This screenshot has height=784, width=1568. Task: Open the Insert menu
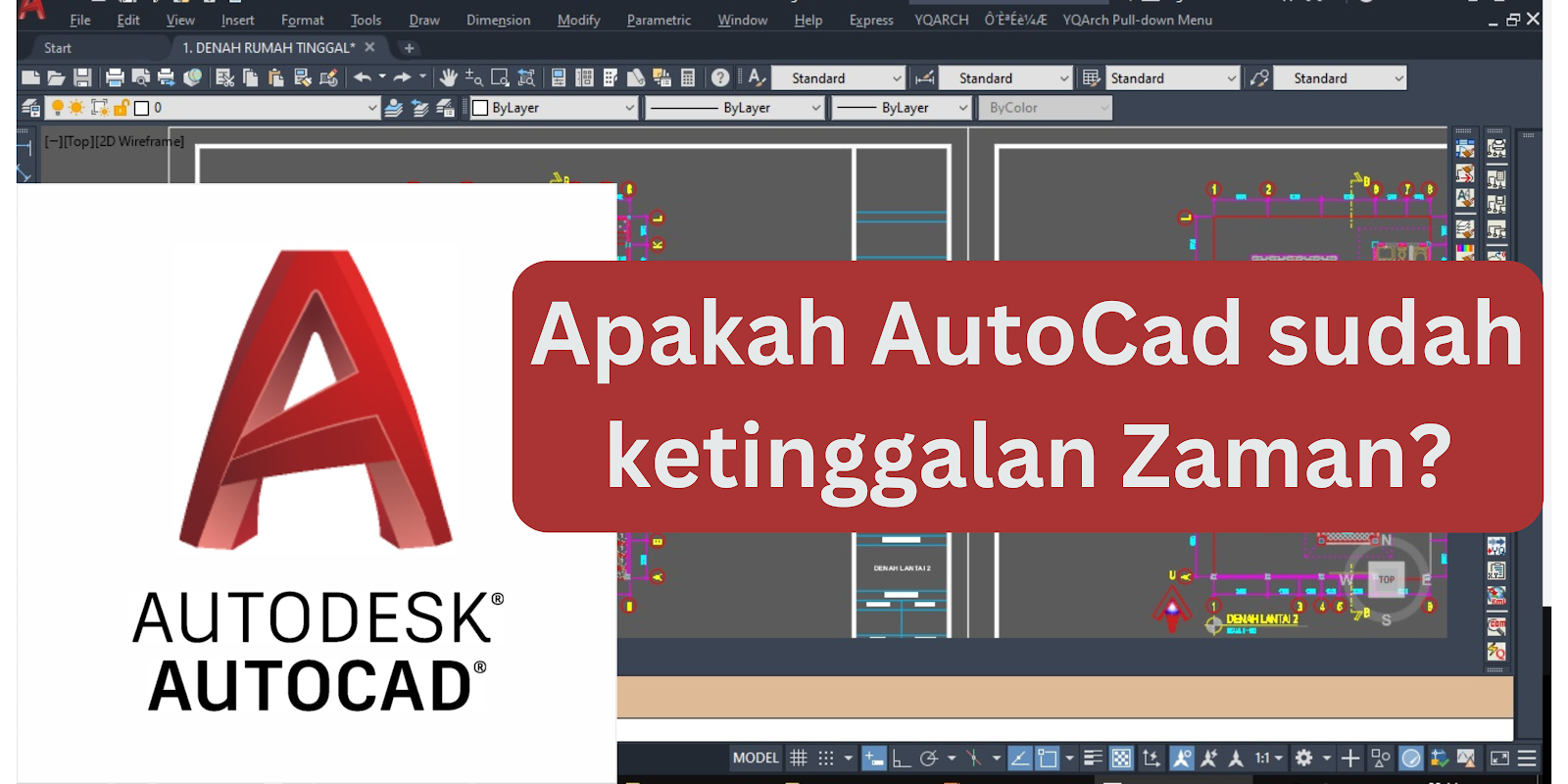(237, 20)
